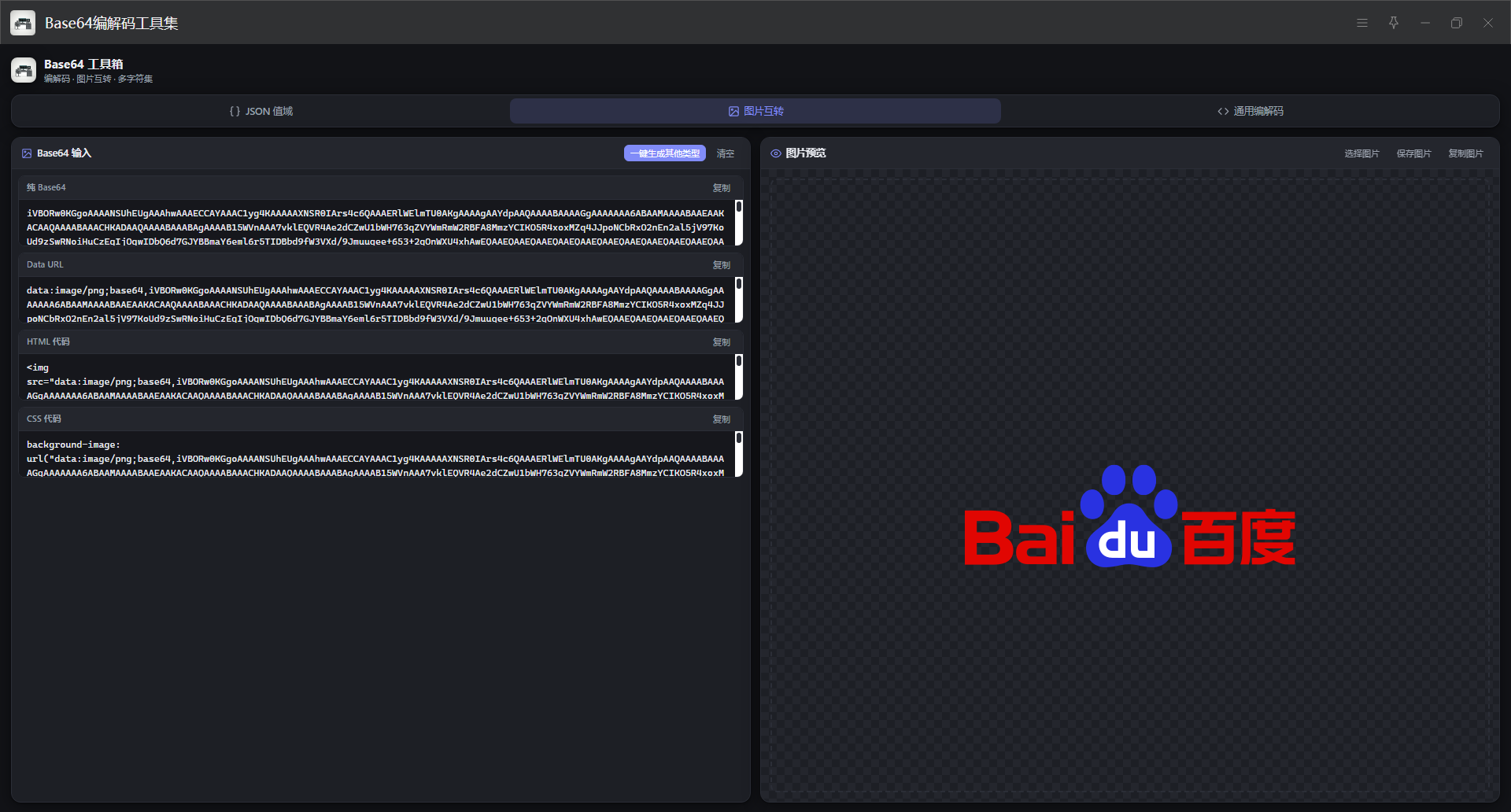The width and height of the screenshot is (1511, 812).
Task: Copy the HTML 代码 output
Action: [722, 342]
